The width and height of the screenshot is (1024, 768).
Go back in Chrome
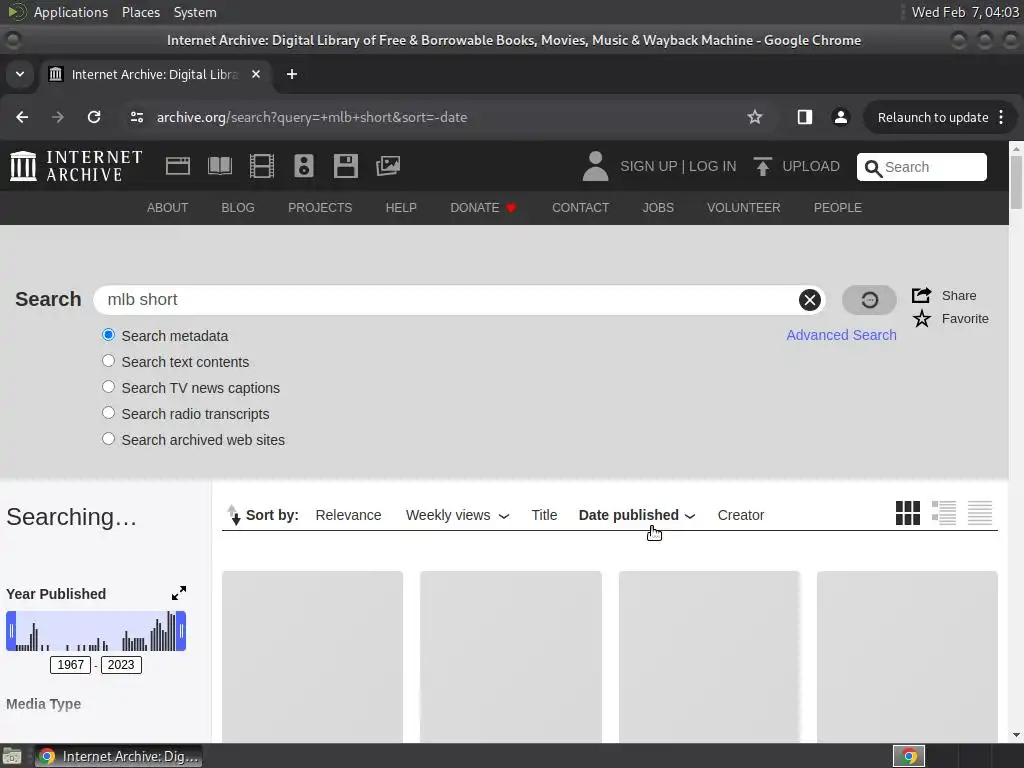click(x=22, y=117)
